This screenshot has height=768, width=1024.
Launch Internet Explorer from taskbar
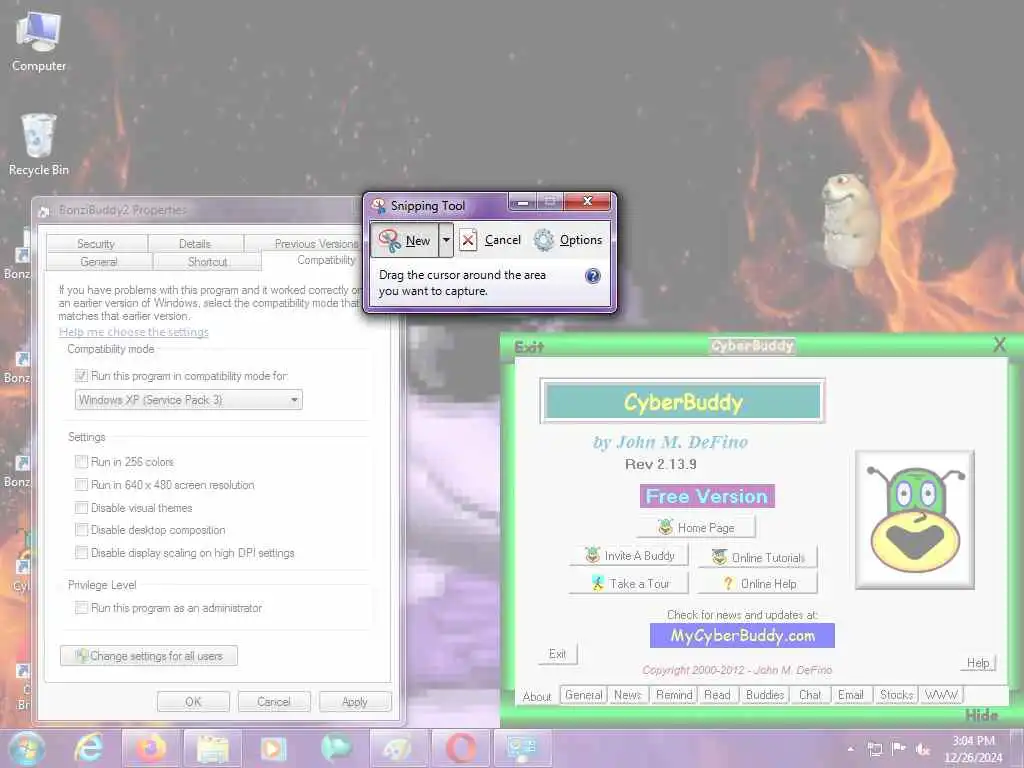89,748
